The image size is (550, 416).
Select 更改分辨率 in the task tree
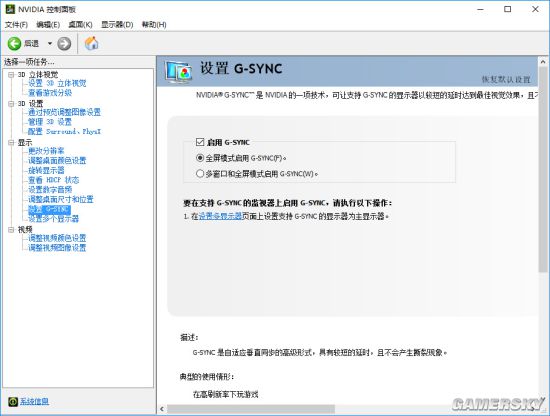point(46,151)
